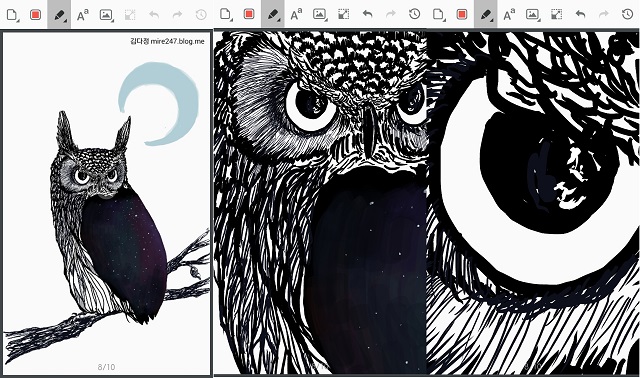Choose selection tool in right owl-eye panel
Image resolution: width=640 pixels, height=378 pixels.
[x=557, y=15]
